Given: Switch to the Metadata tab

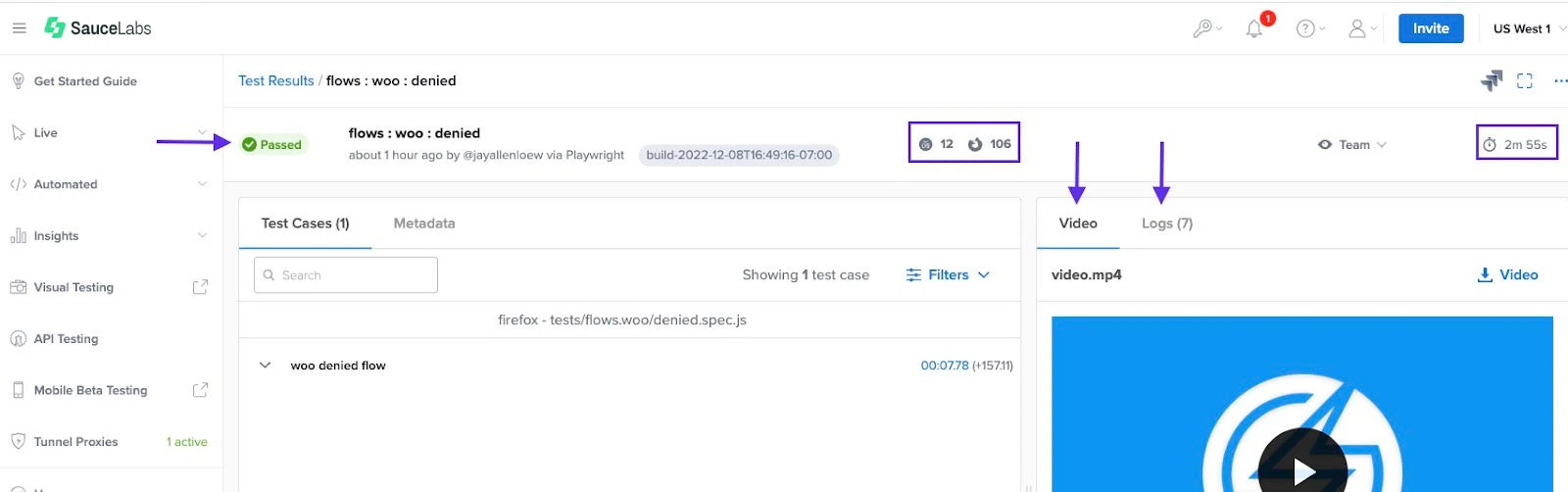Looking at the screenshot, I should [x=424, y=223].
